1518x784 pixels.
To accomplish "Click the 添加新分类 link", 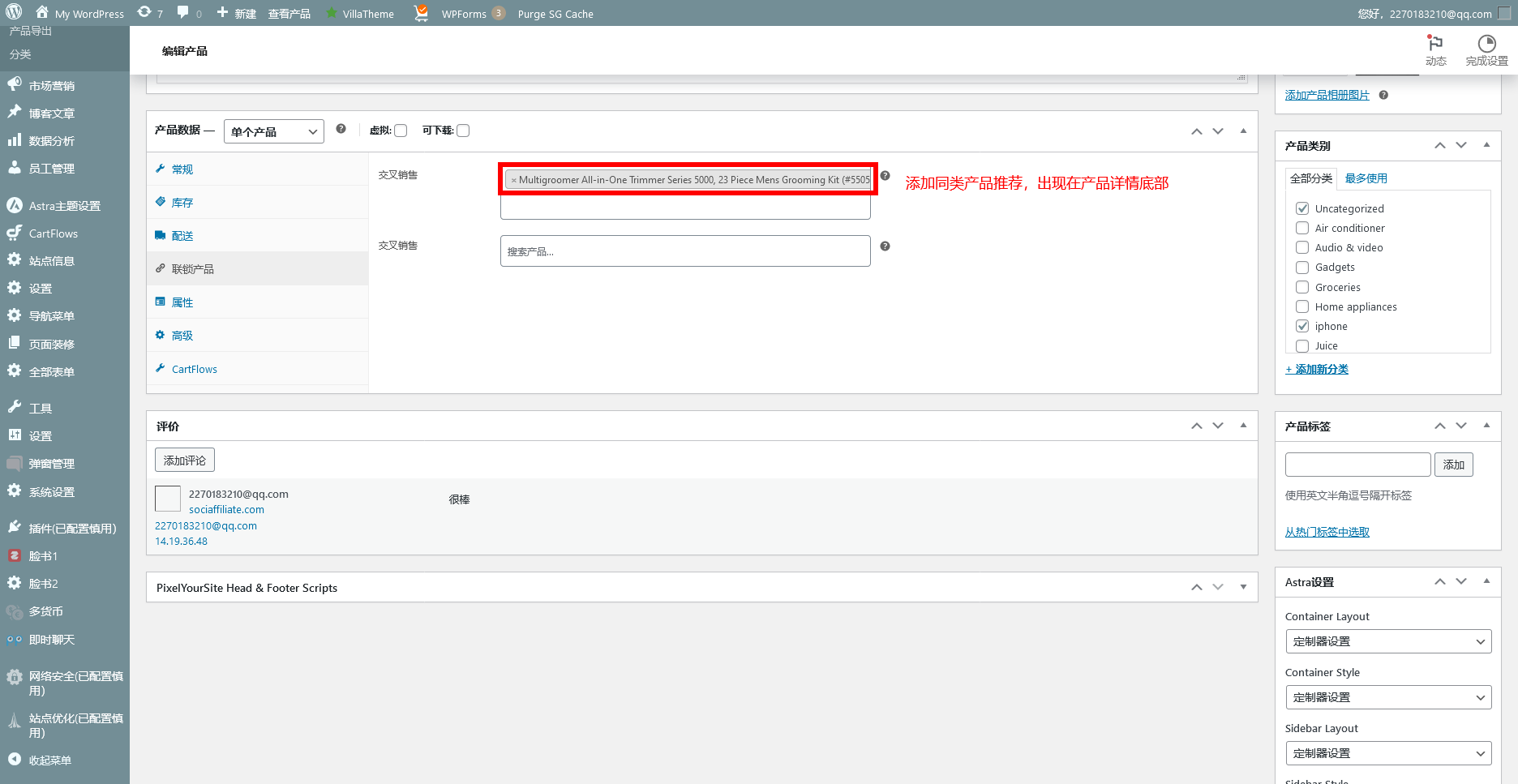I will pyautogui.click(x=1317, y=369).
